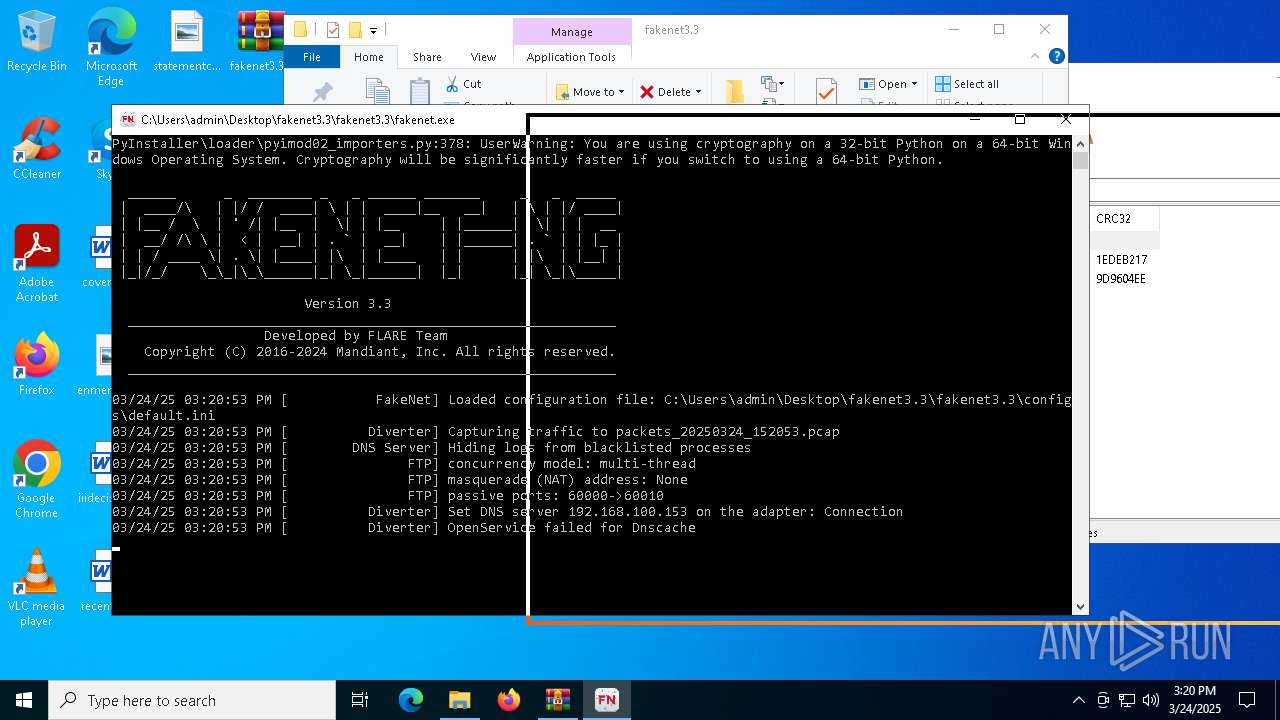Open Firefox from the taskbar
Image resolution: width=1280 pixels, height=720 pixels.
(508, 700)
